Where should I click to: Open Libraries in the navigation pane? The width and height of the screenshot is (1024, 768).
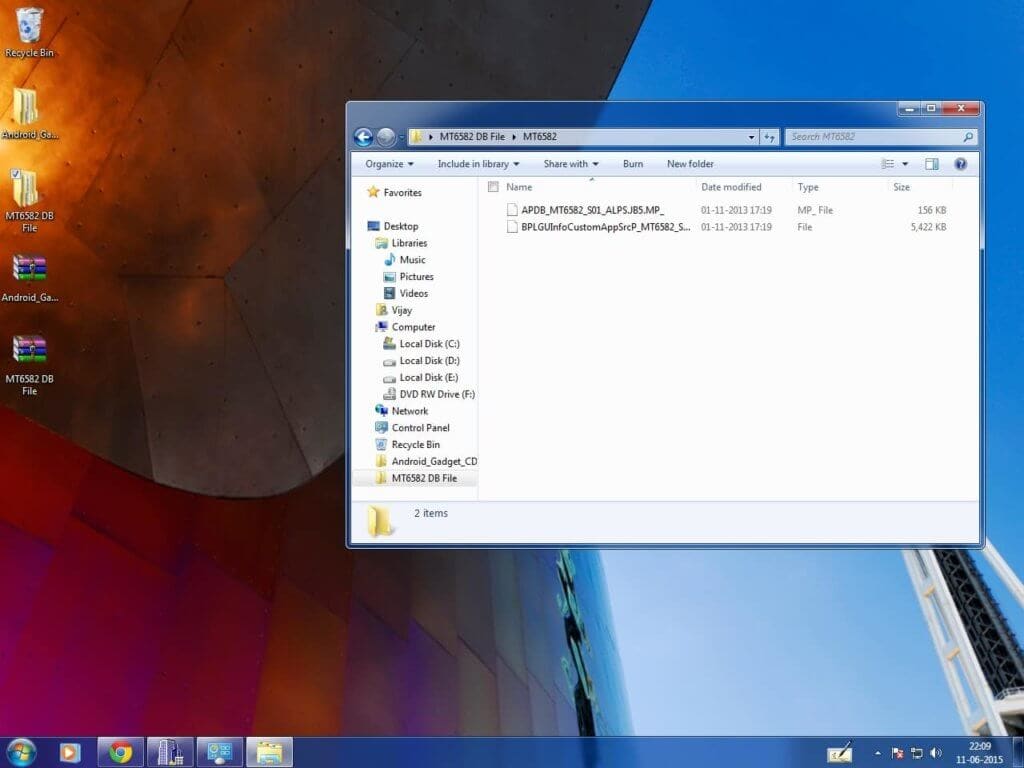pyautogui.click(x=401, y=243)
